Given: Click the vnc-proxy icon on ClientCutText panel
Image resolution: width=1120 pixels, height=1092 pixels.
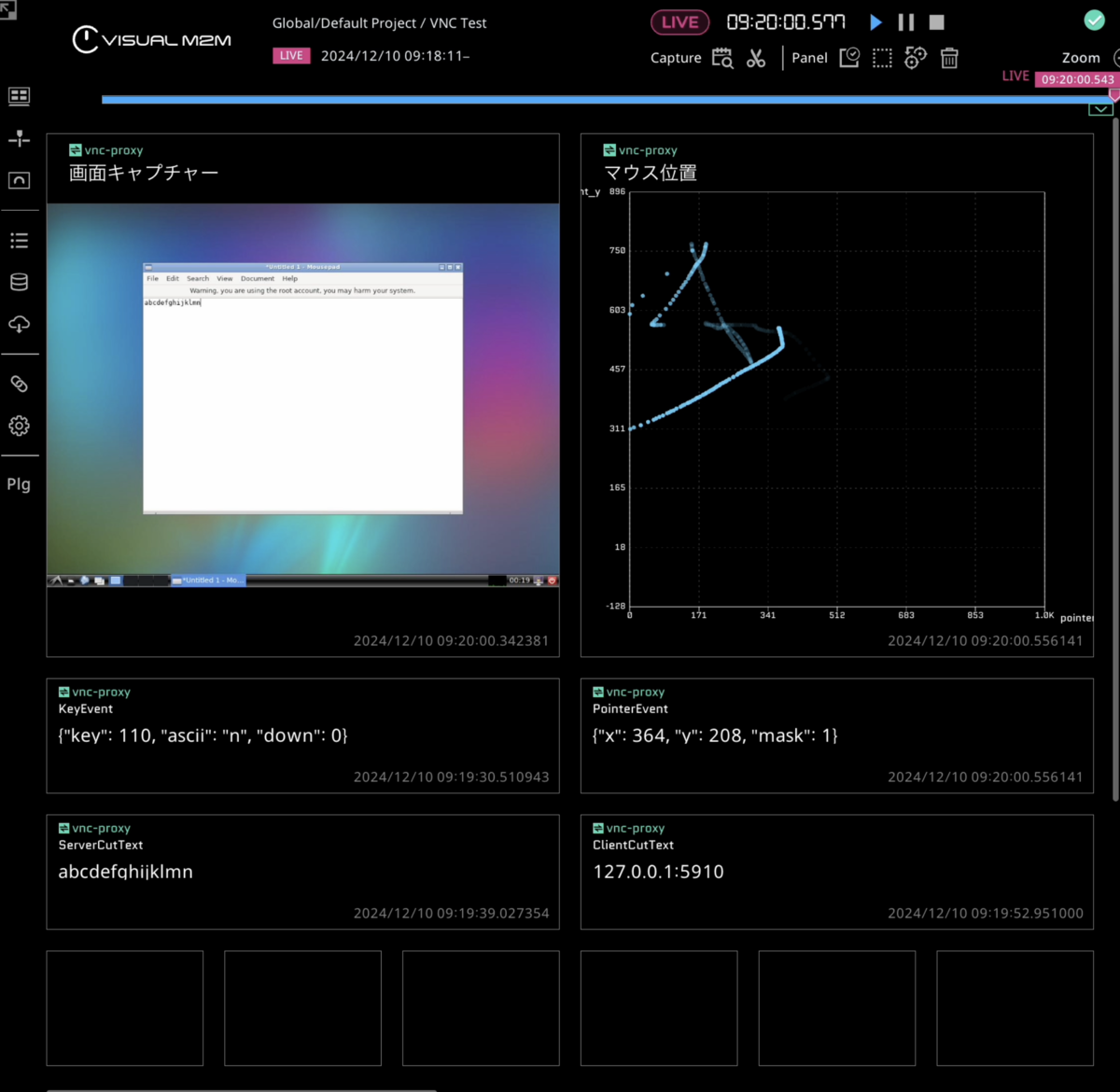Looking at the screenshot, I should pyautogui.click(x=598, y=829).
